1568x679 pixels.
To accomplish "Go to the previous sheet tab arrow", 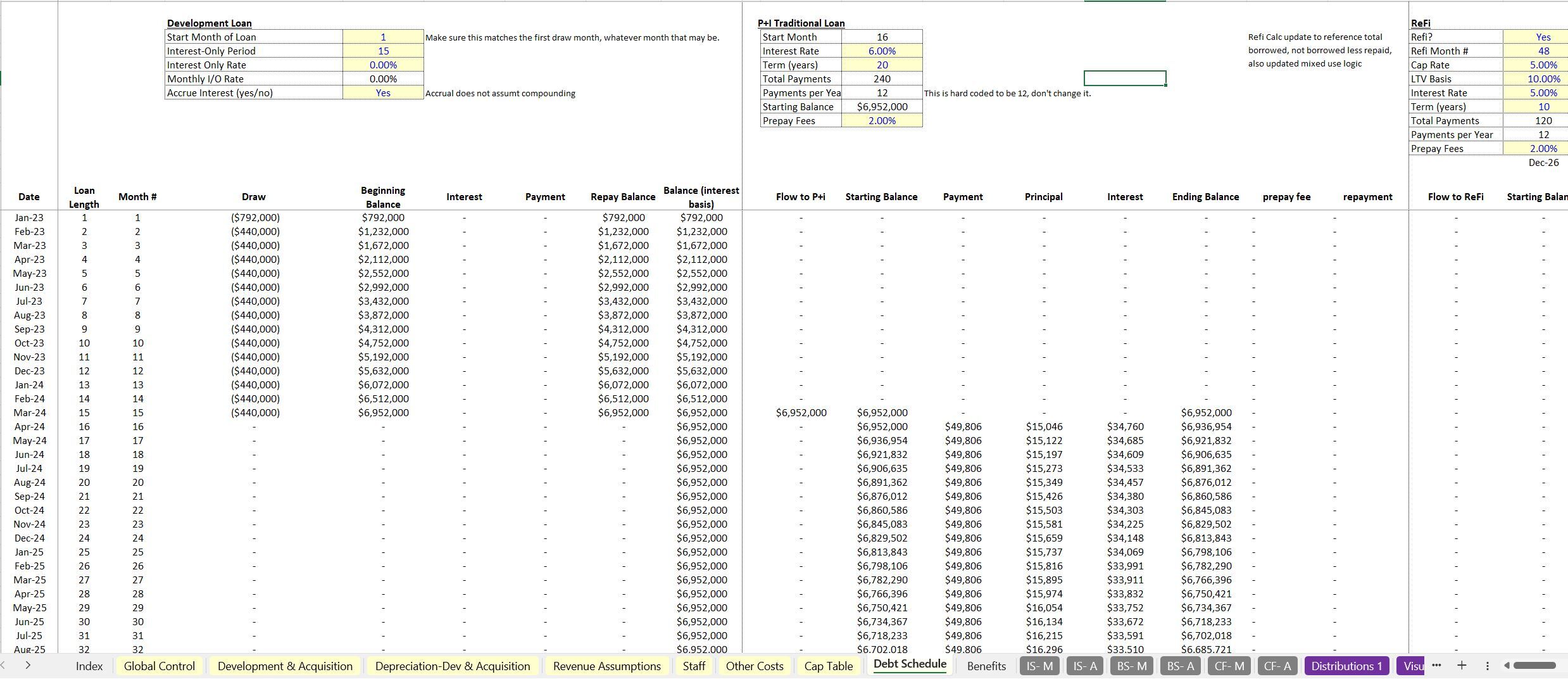I will [4, 666].
